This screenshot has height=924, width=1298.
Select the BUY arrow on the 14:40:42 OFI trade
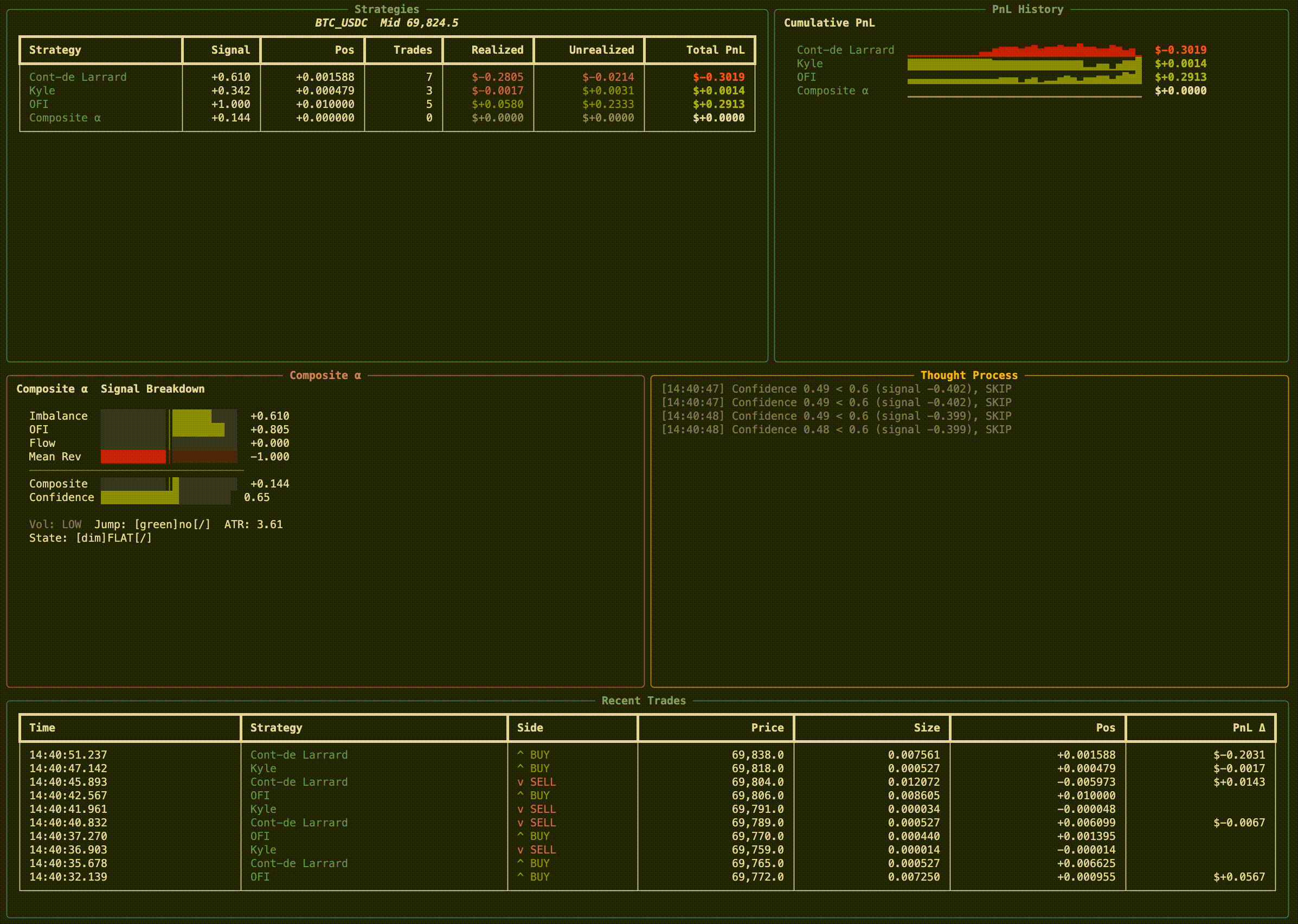522,795
